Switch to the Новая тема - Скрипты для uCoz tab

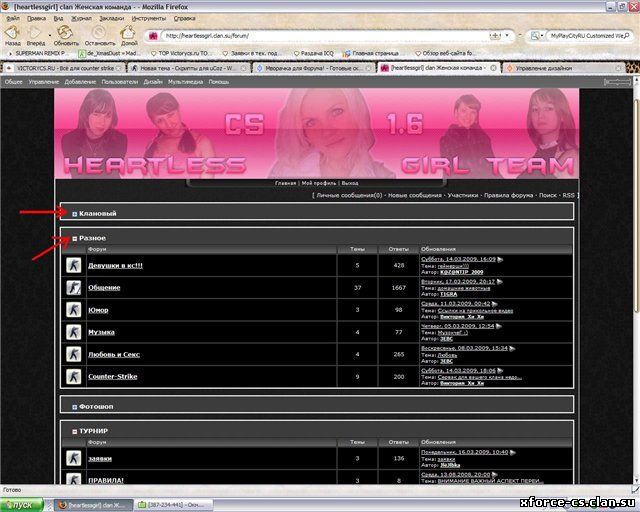[x=189, y=68]
